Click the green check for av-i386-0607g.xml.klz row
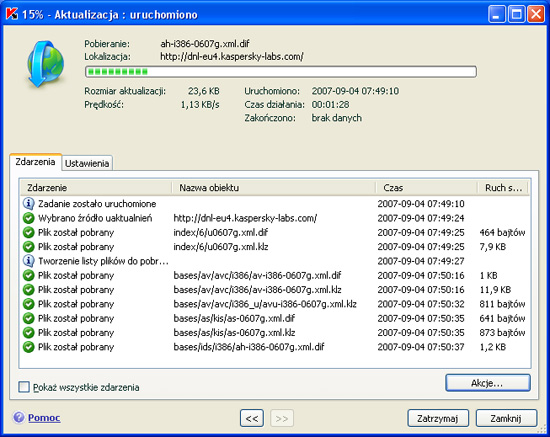Screen dimensions: 550x437 pos(28,290)
